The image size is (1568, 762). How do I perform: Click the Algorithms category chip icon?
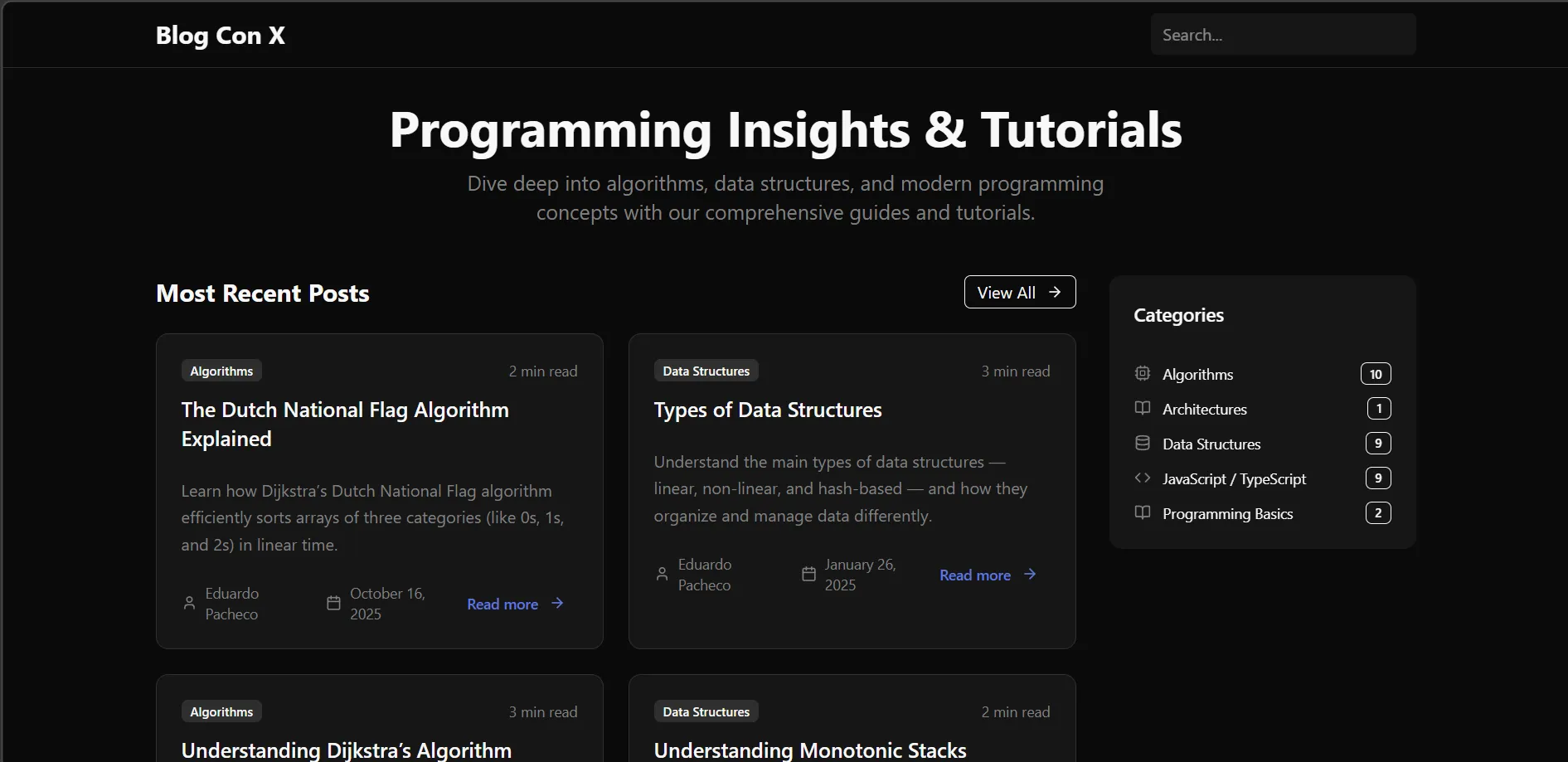click(1142, 374)
